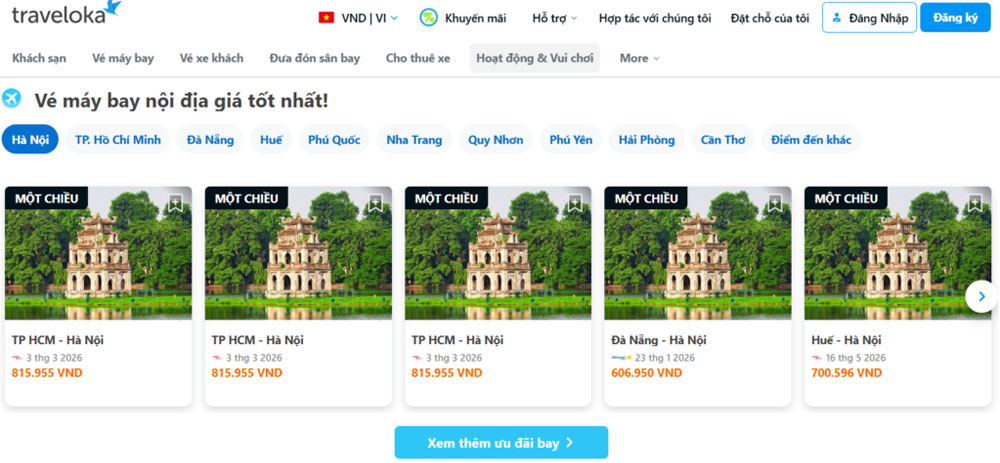Screen dimensions: 1000x463
Task: Open Hoạt động & Vui chơi section
Action: (x=534, y=58)
